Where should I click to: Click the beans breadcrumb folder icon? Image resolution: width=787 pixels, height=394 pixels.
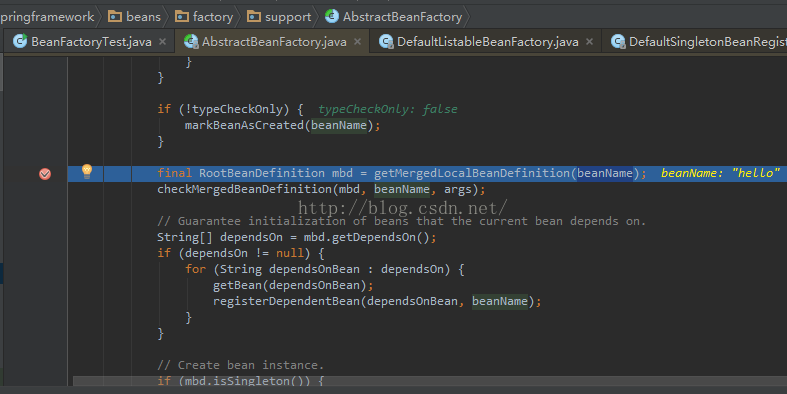point(115,17)
